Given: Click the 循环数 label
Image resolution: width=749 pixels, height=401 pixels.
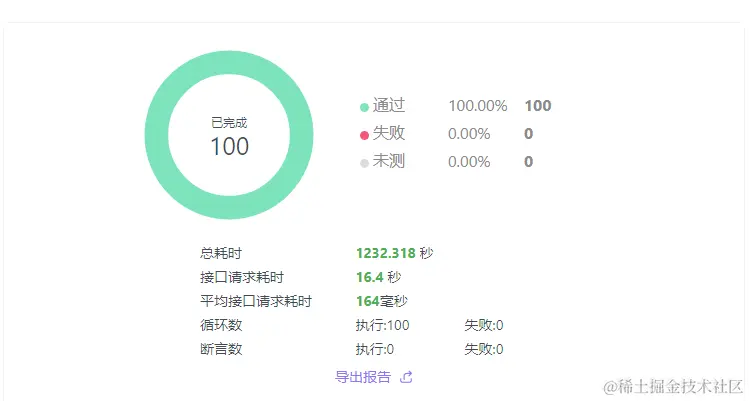Looking at the screenshot, I should pyautogui.click(x=221, y=325).
